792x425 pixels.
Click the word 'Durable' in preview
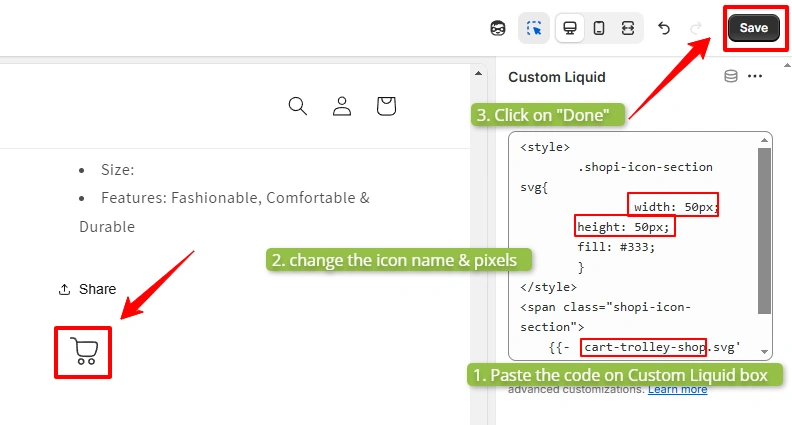pos(107,227)
